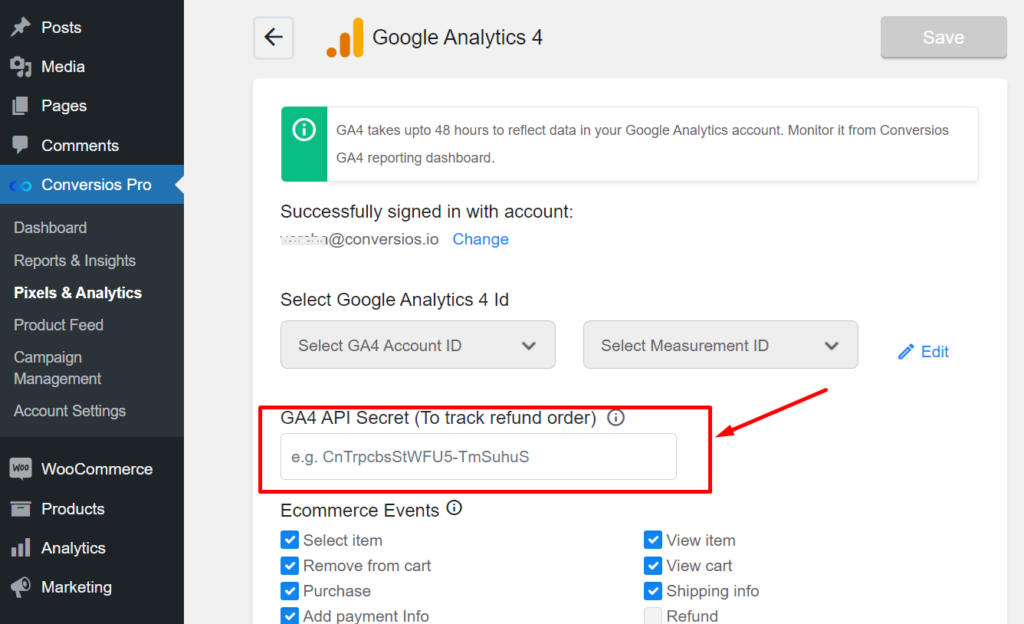Open Account Settings submenu
The image size is (1024, 624).
(x=70, y=411)
